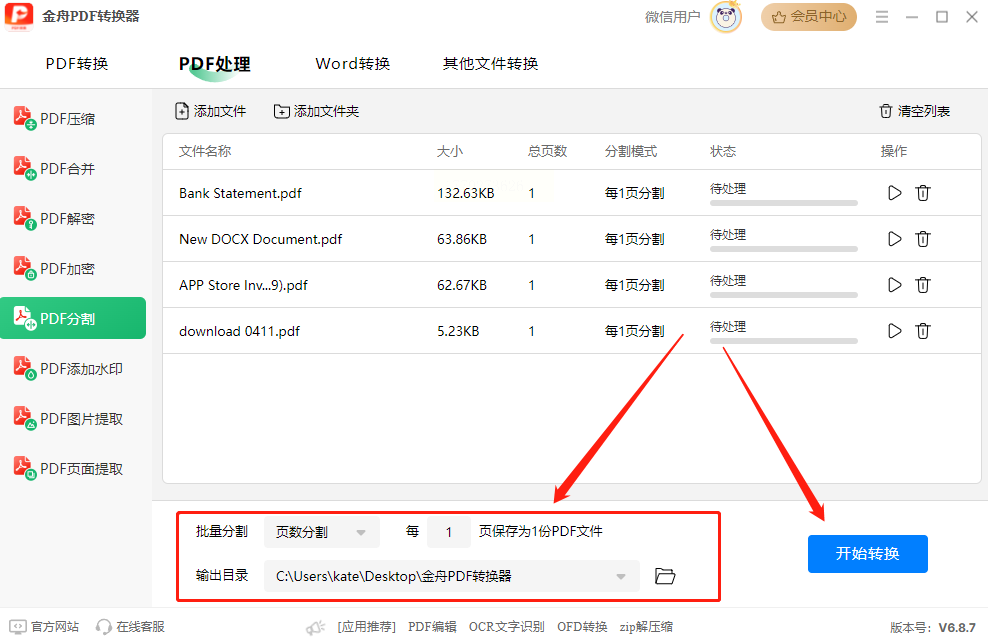Delete download 0411.pdf with the trash icon
The width and height of the screenshot is (988, 644).
click(x=922, y=331)
